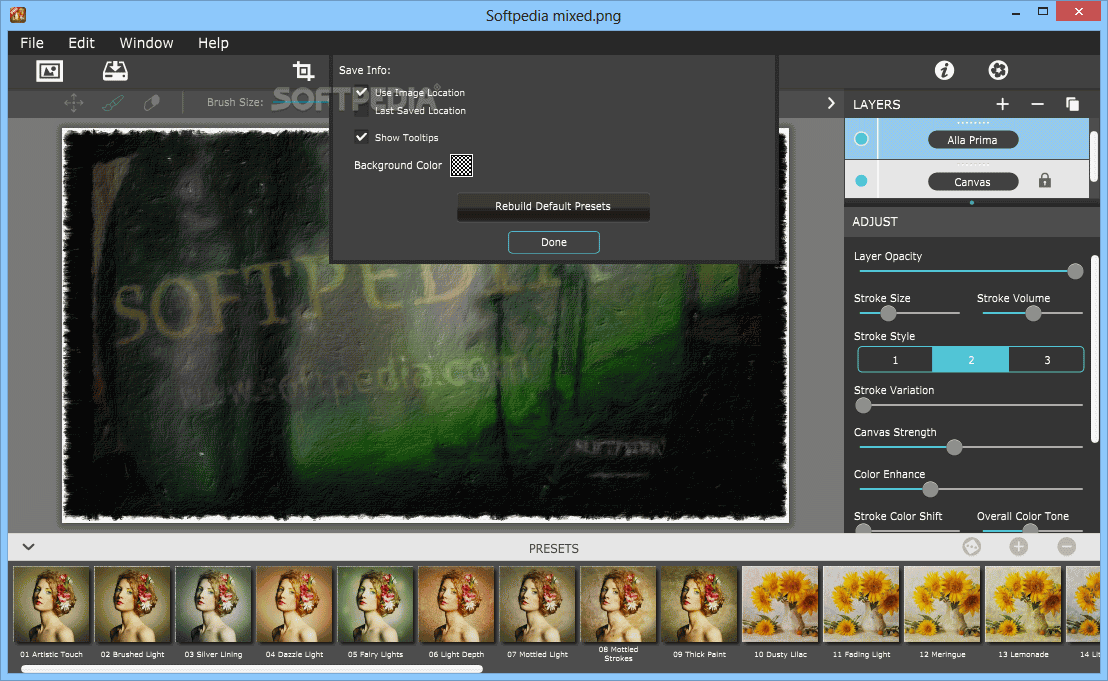This screenshot has height=681, width=1108.
Task: Open the preferences gear icon
Action: 998,70
